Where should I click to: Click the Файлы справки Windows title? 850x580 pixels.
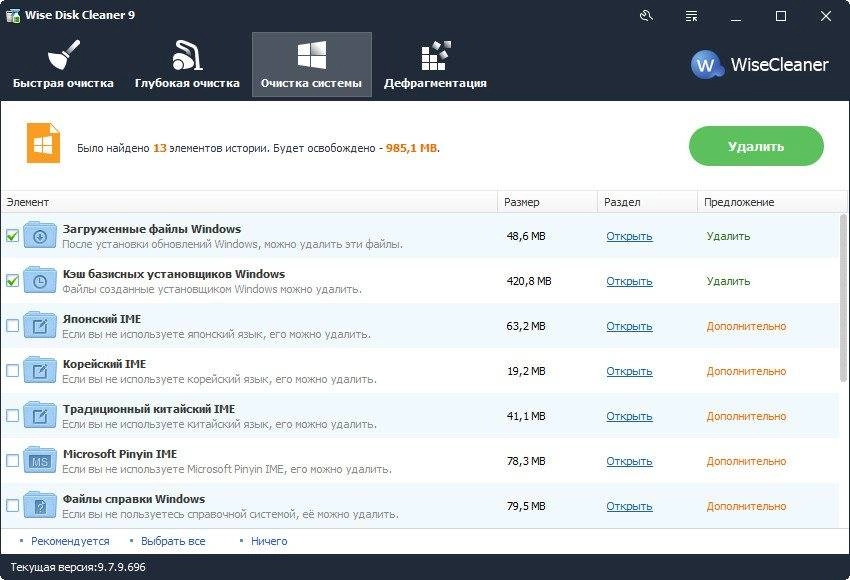(134, 499)
